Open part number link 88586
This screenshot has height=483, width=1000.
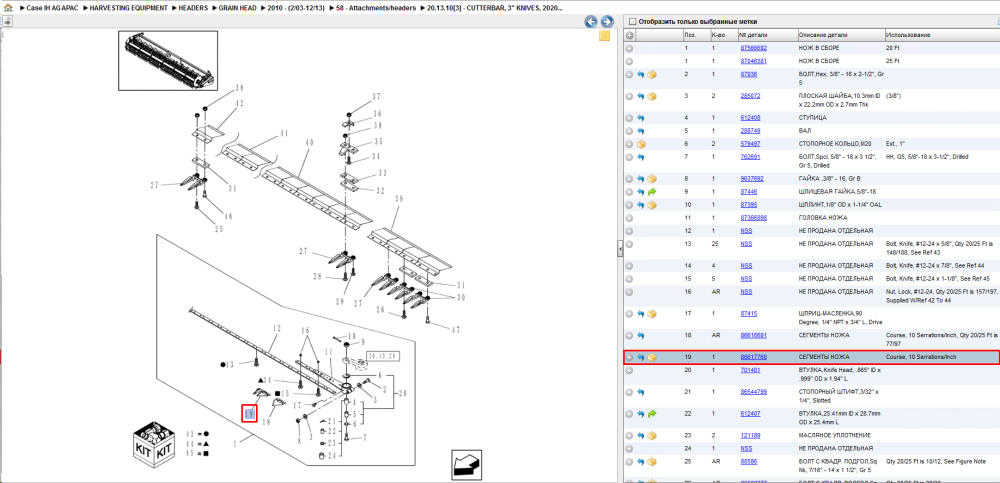(749, 461)
